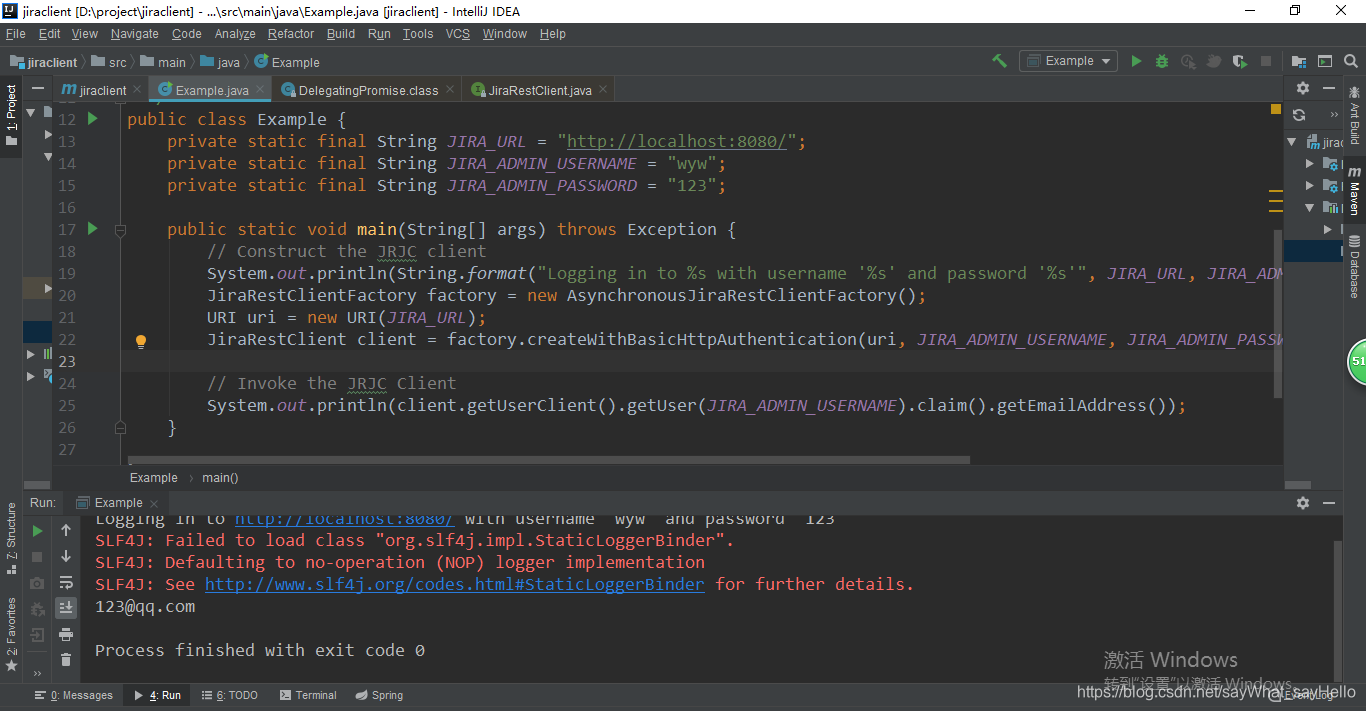1366x711 pixels.
Task: Click the camera dump threads icon
Action: pos(38,583)
